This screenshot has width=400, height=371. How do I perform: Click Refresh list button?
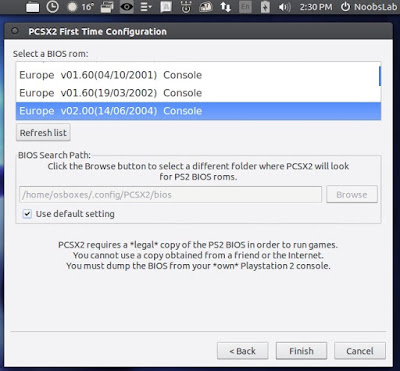pos(43,133)
